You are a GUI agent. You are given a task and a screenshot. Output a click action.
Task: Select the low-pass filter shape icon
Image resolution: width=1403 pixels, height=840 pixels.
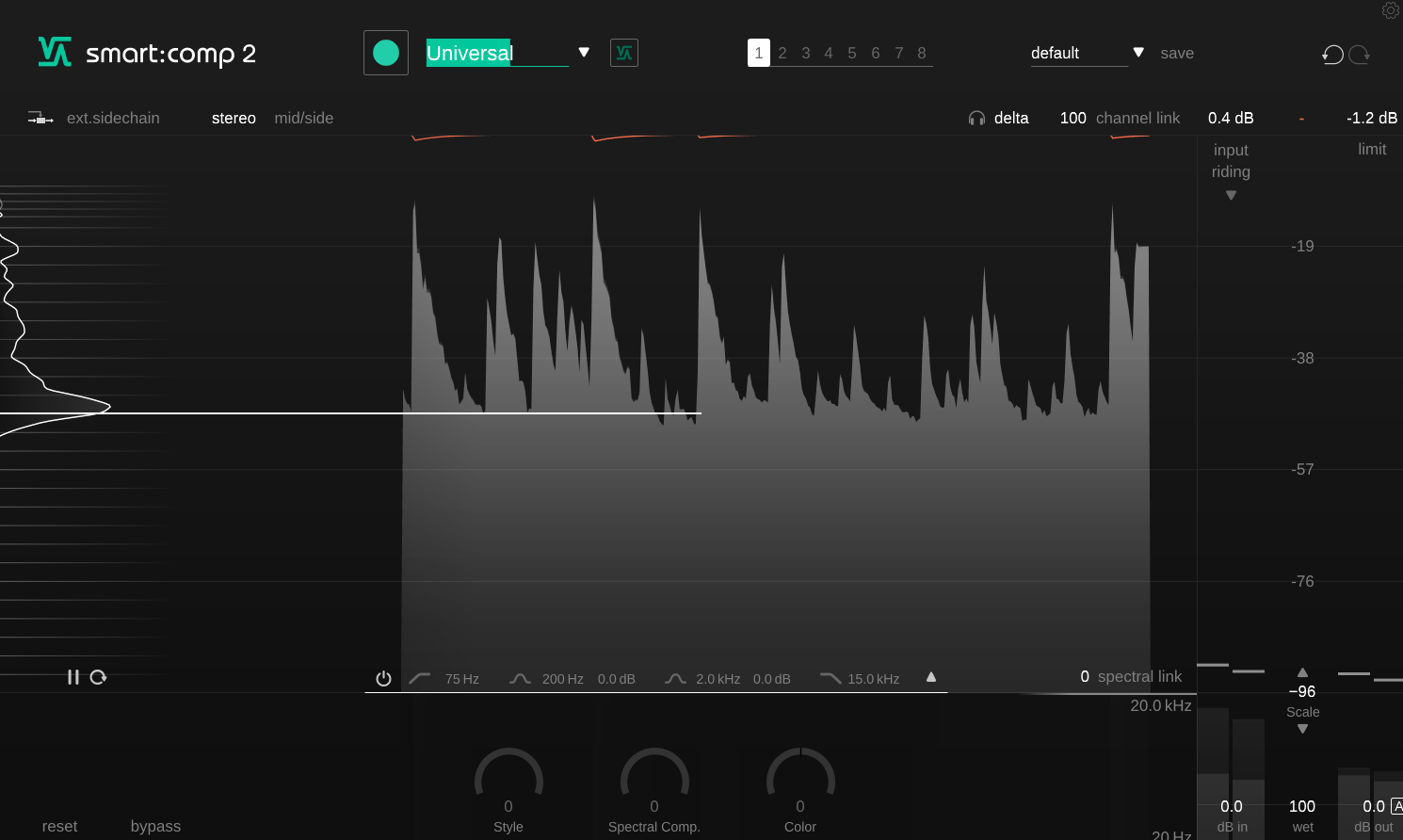[x=831, y=678]
